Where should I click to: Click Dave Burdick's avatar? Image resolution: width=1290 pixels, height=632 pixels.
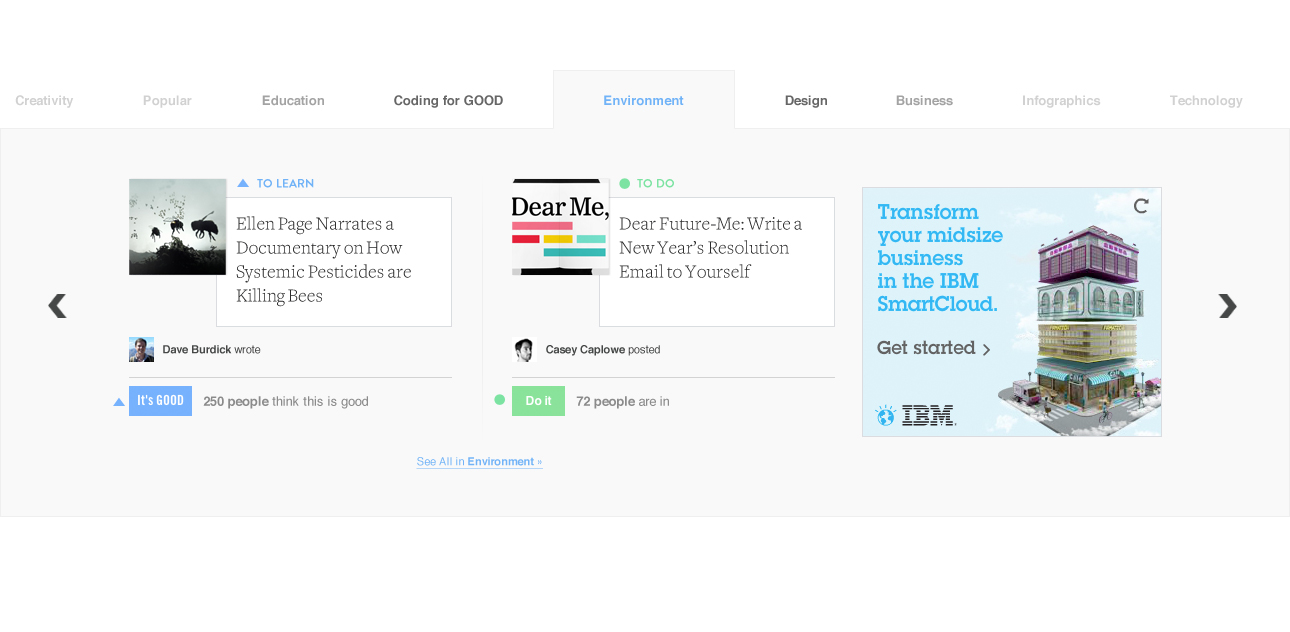point(140,349)
